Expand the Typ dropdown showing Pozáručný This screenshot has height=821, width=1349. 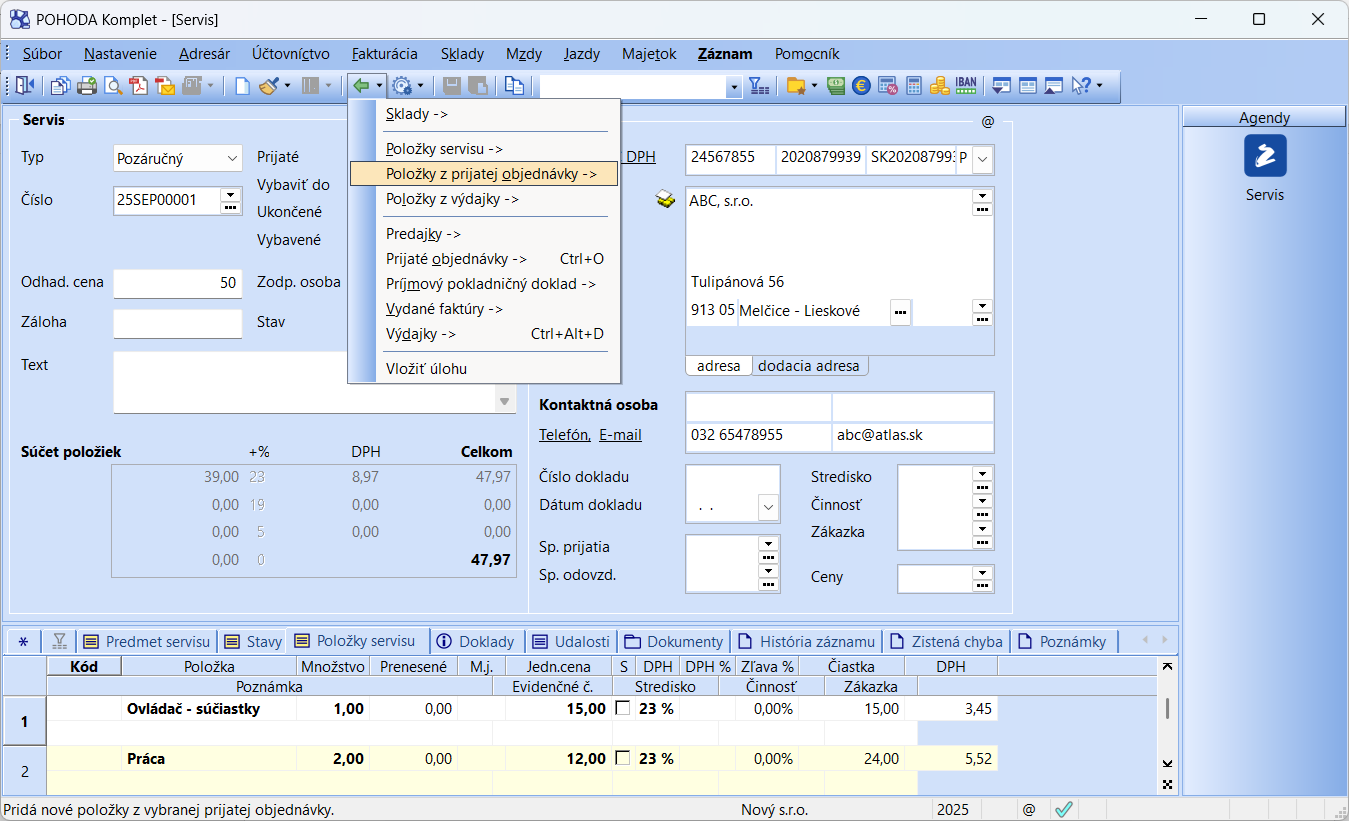coord(233,158)
